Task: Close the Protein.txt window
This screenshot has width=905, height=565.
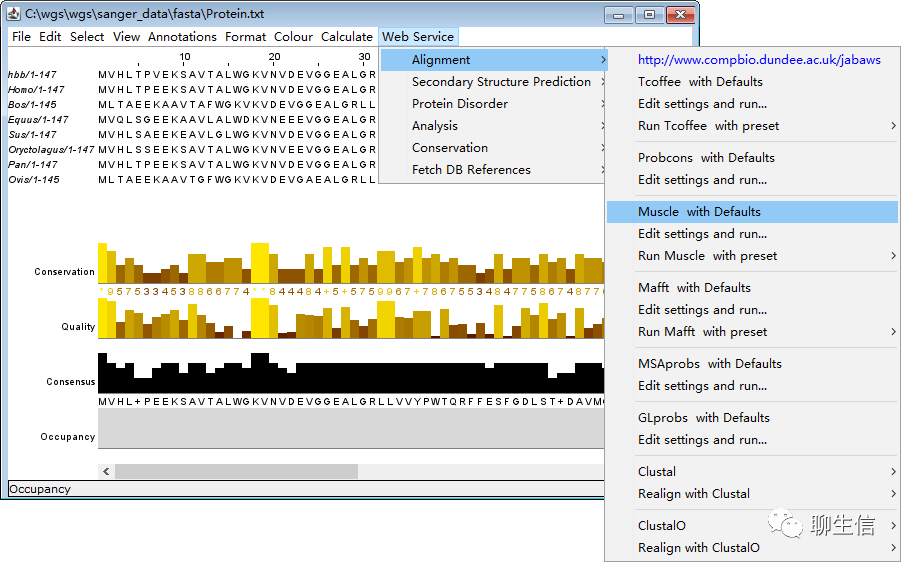Action: [680, 14]
